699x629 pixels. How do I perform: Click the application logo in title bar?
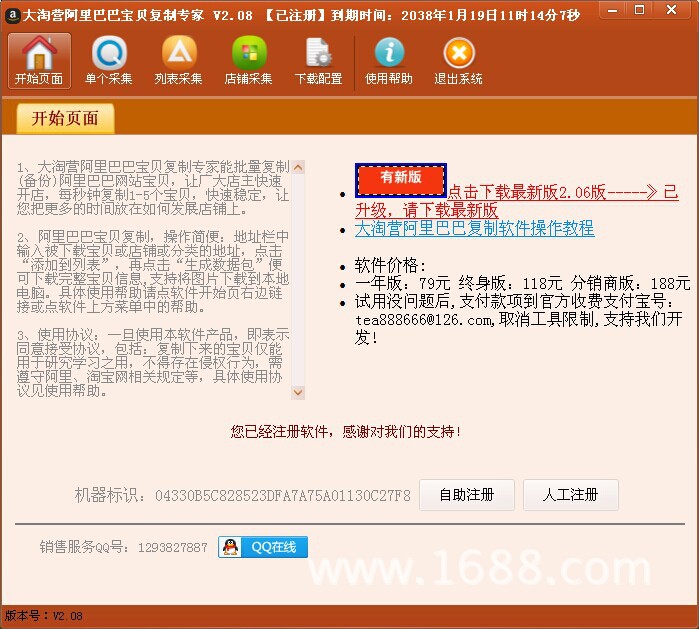coord(12,16)
